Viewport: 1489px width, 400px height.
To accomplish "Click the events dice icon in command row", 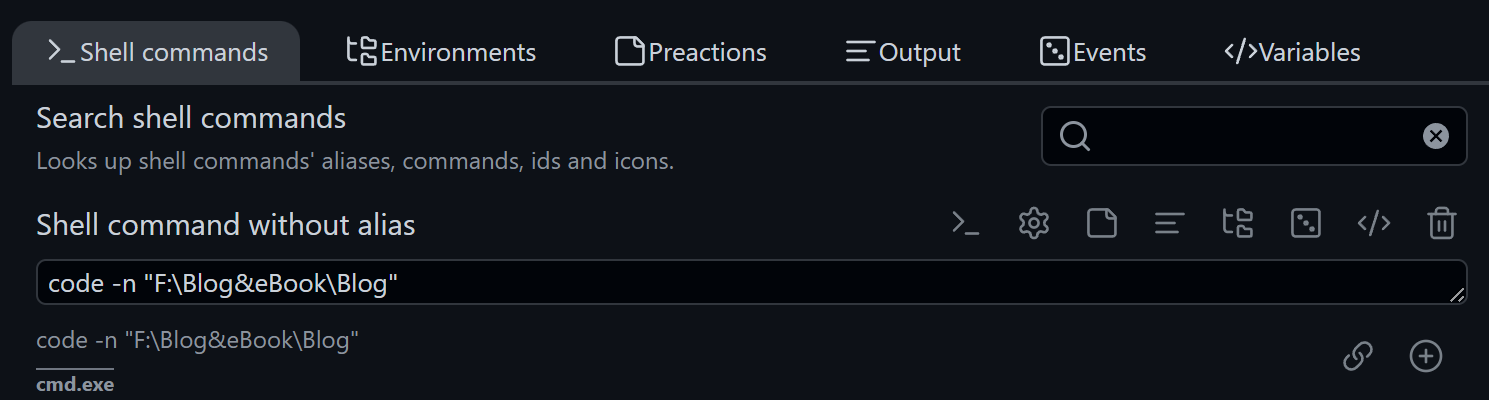I will [1306, 224].
